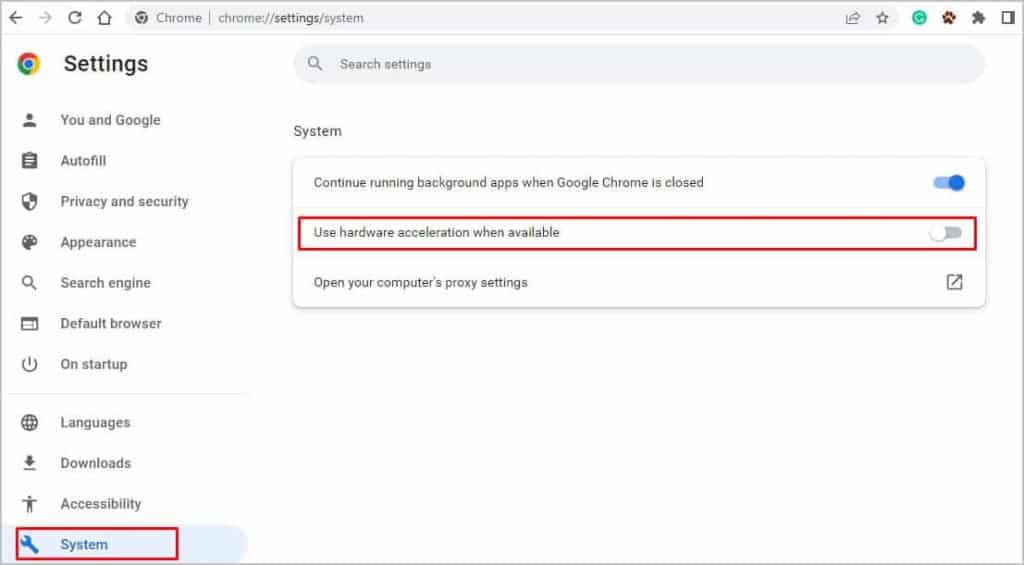Click the browser forward arrow
1024x565 pixels.
coord(45,18)
